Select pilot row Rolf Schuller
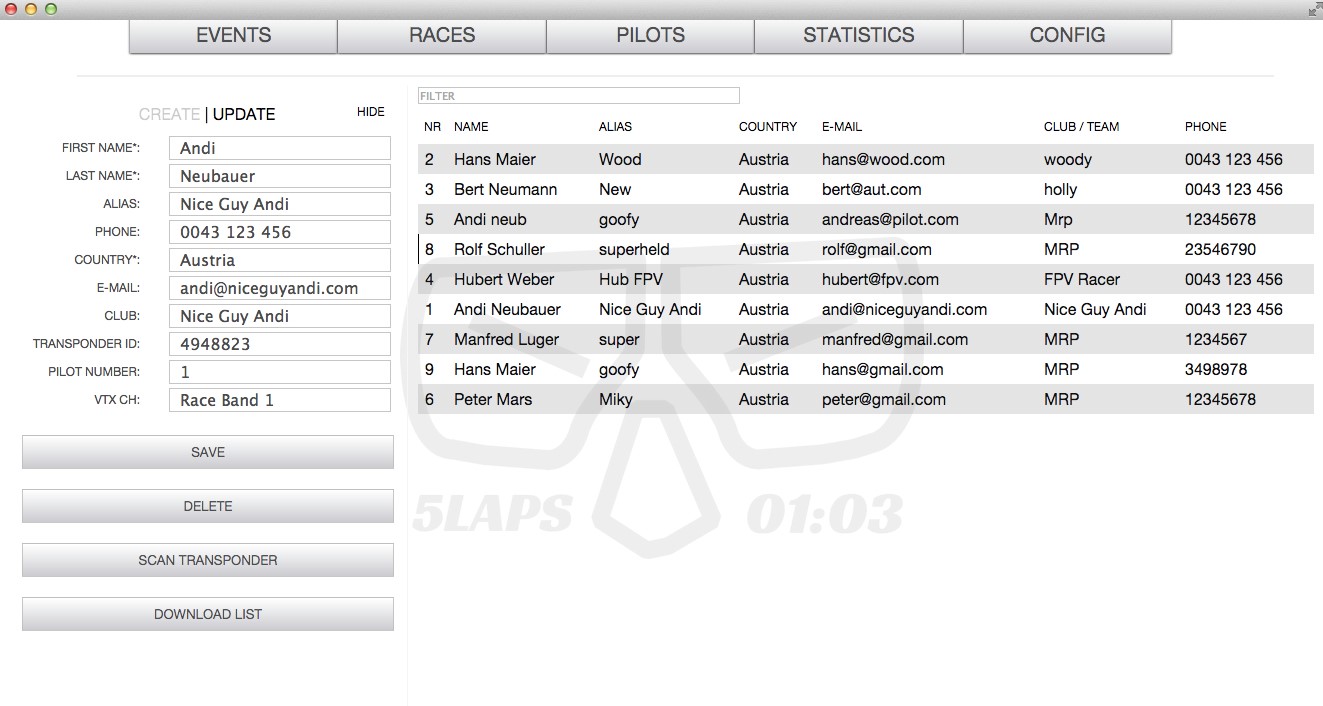This screenshot has width=1323, height=706. tap(866, 249)
